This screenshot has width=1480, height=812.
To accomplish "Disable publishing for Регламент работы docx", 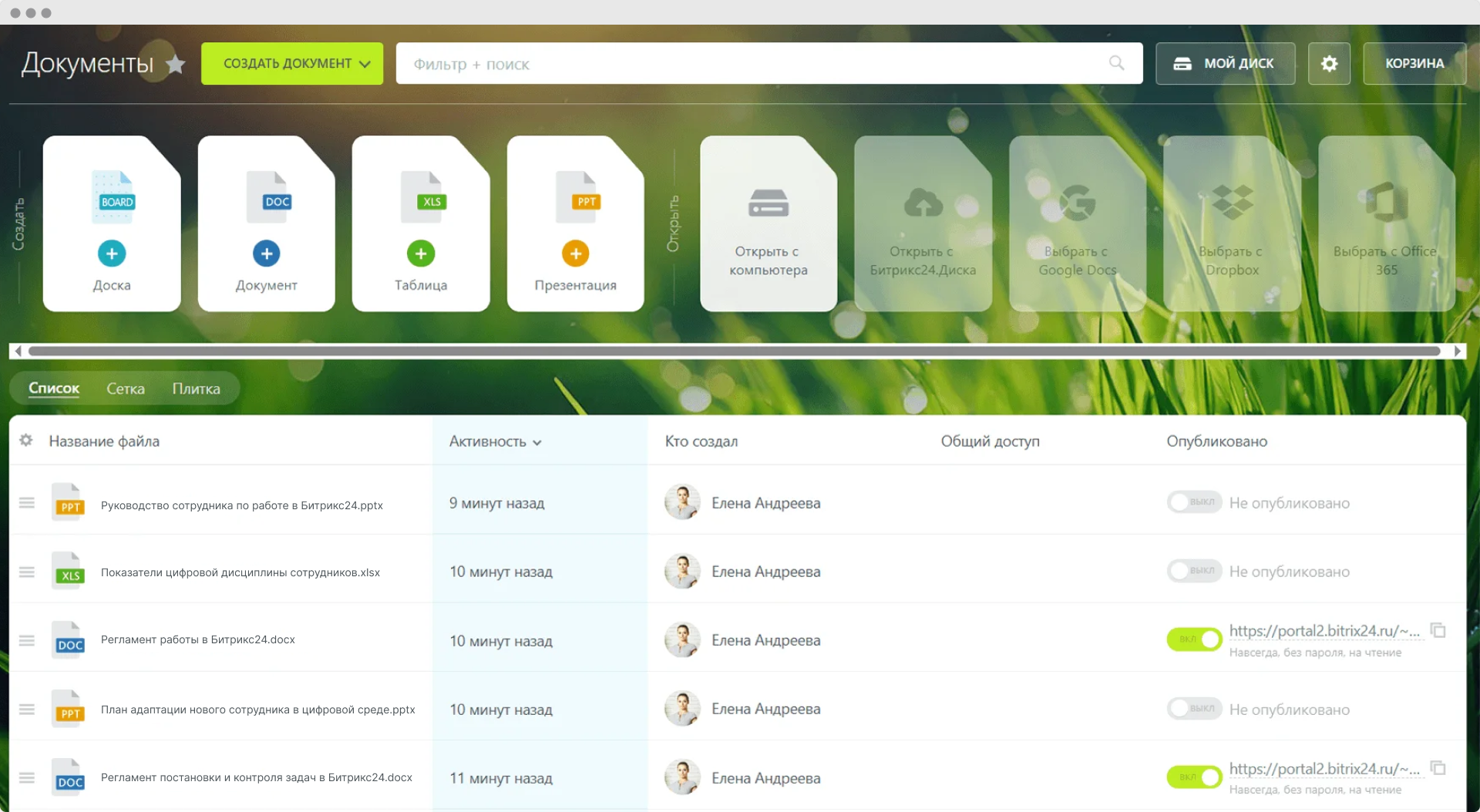I will click(x=1193, y=639).
